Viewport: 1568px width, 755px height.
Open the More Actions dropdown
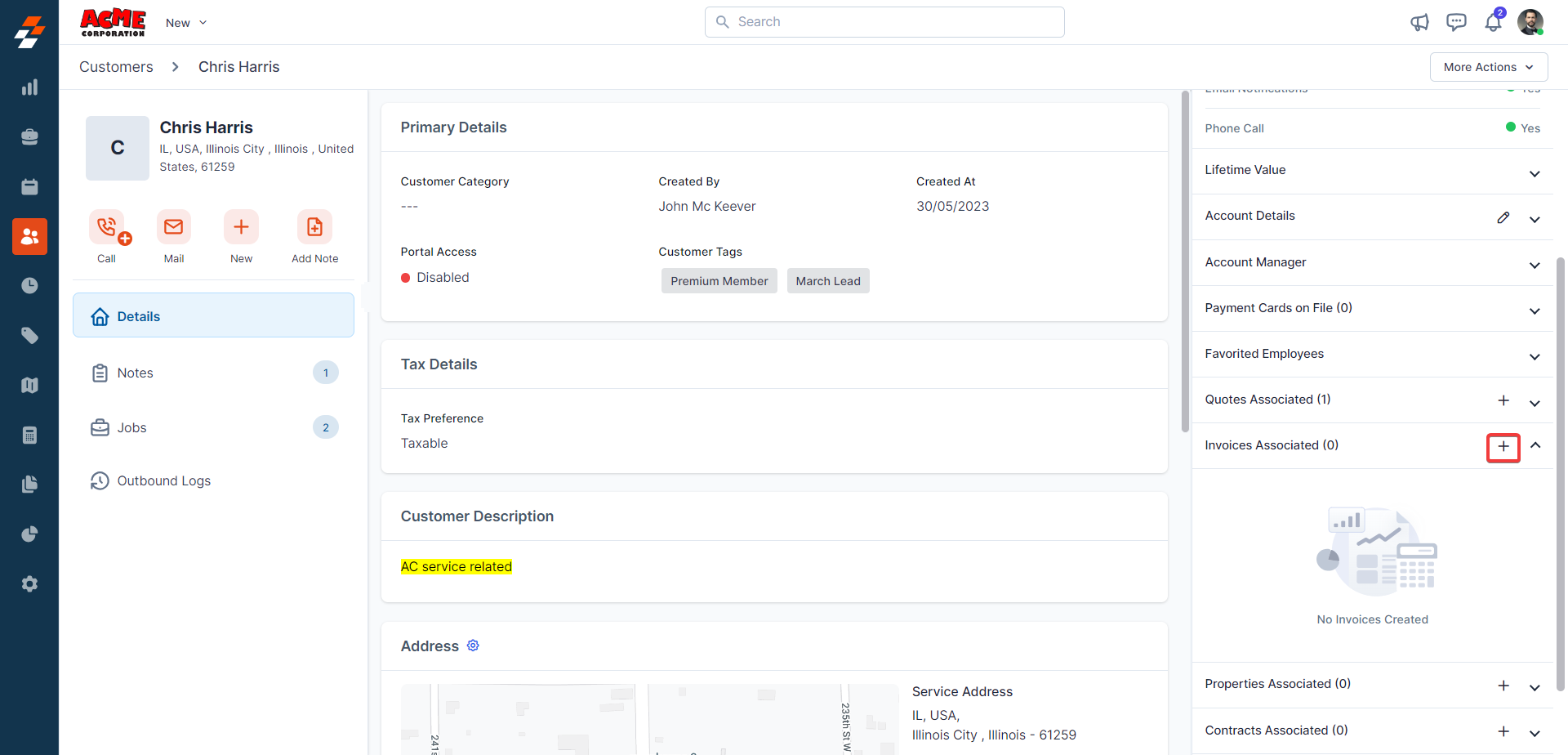1488,67
